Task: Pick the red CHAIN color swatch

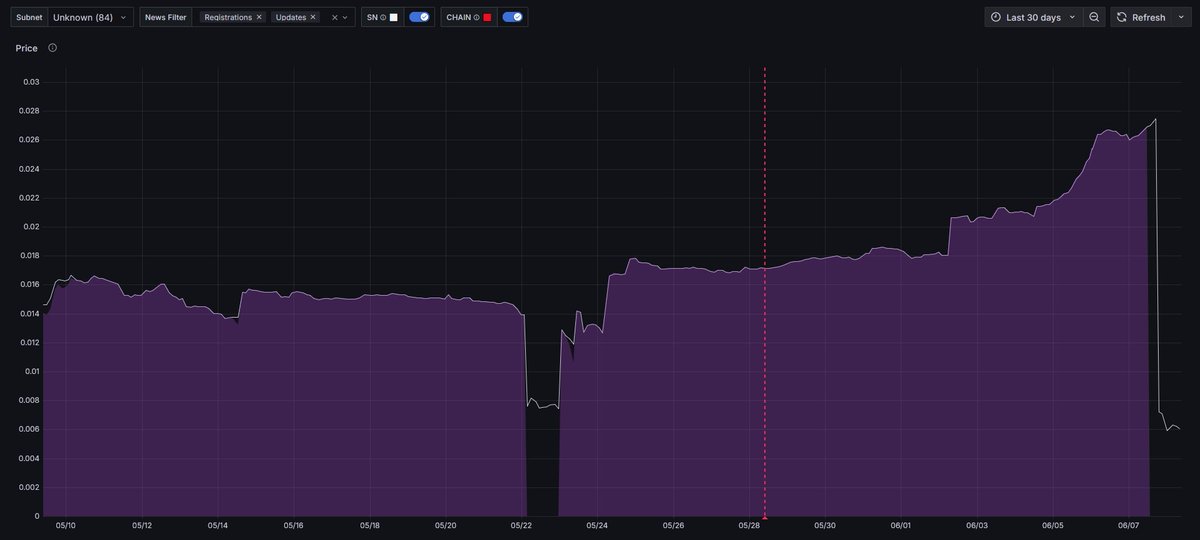Action: [487, 17]
